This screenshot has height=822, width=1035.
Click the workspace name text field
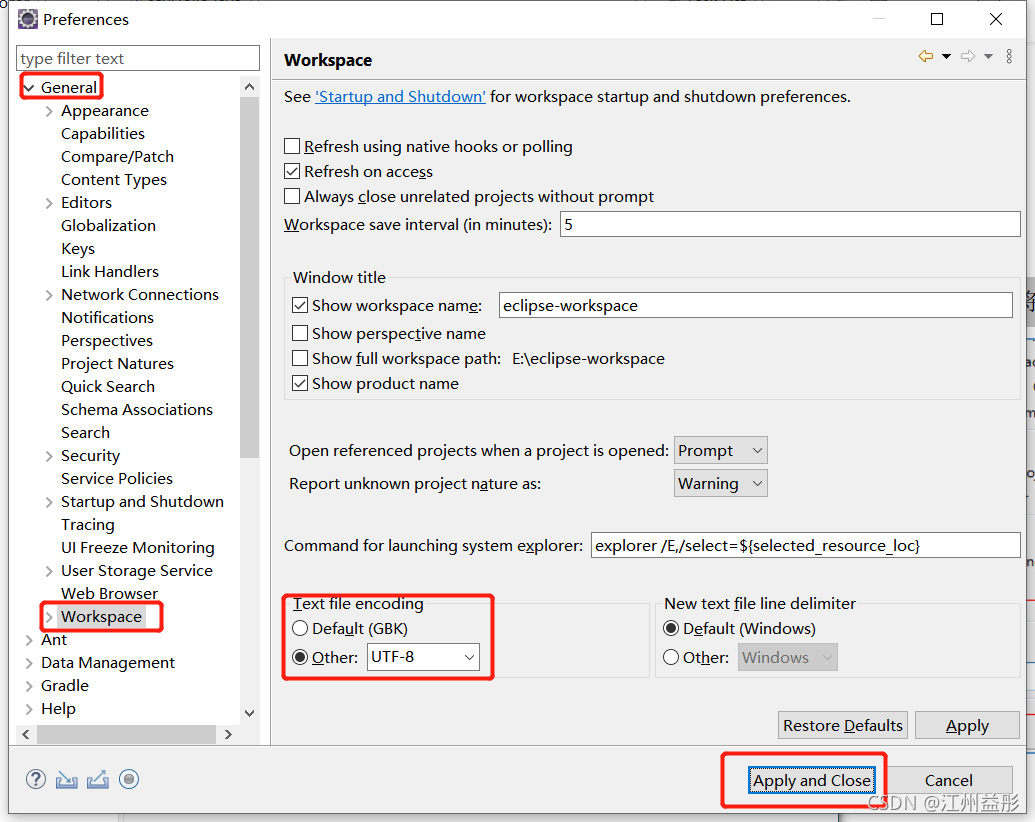(x=755, y=305)
